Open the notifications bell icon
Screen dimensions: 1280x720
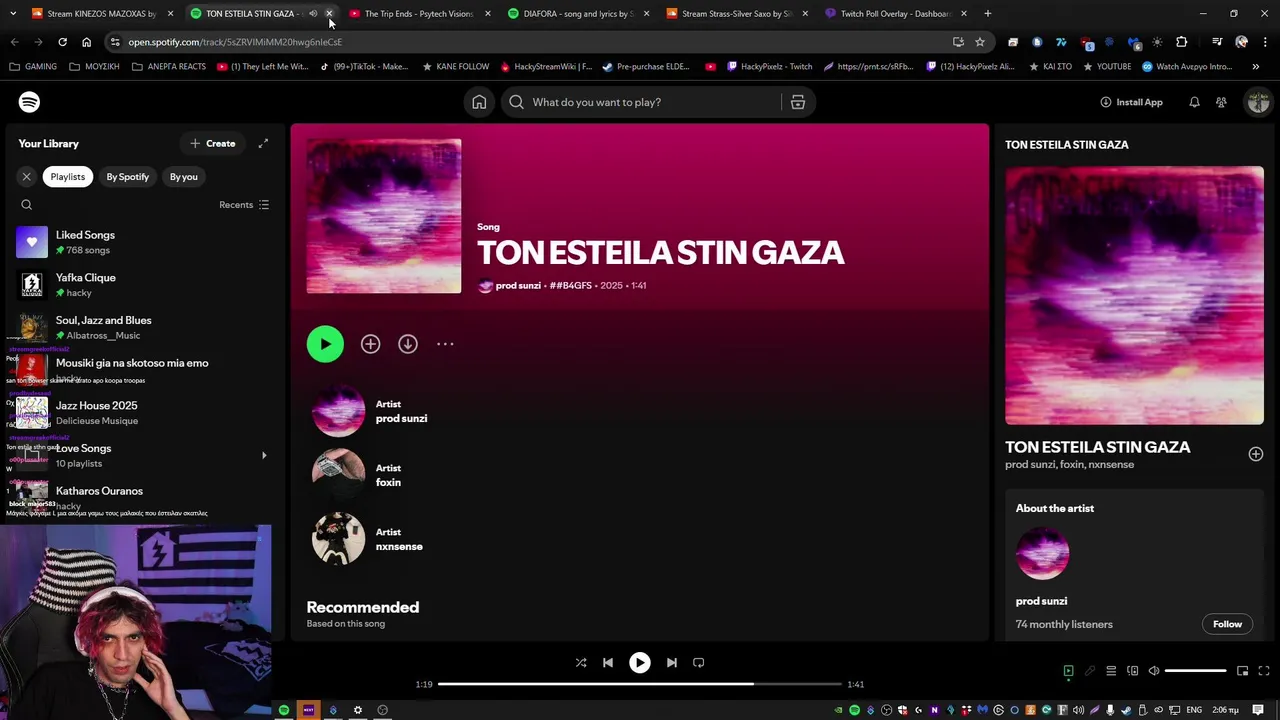coord(1194,102)
